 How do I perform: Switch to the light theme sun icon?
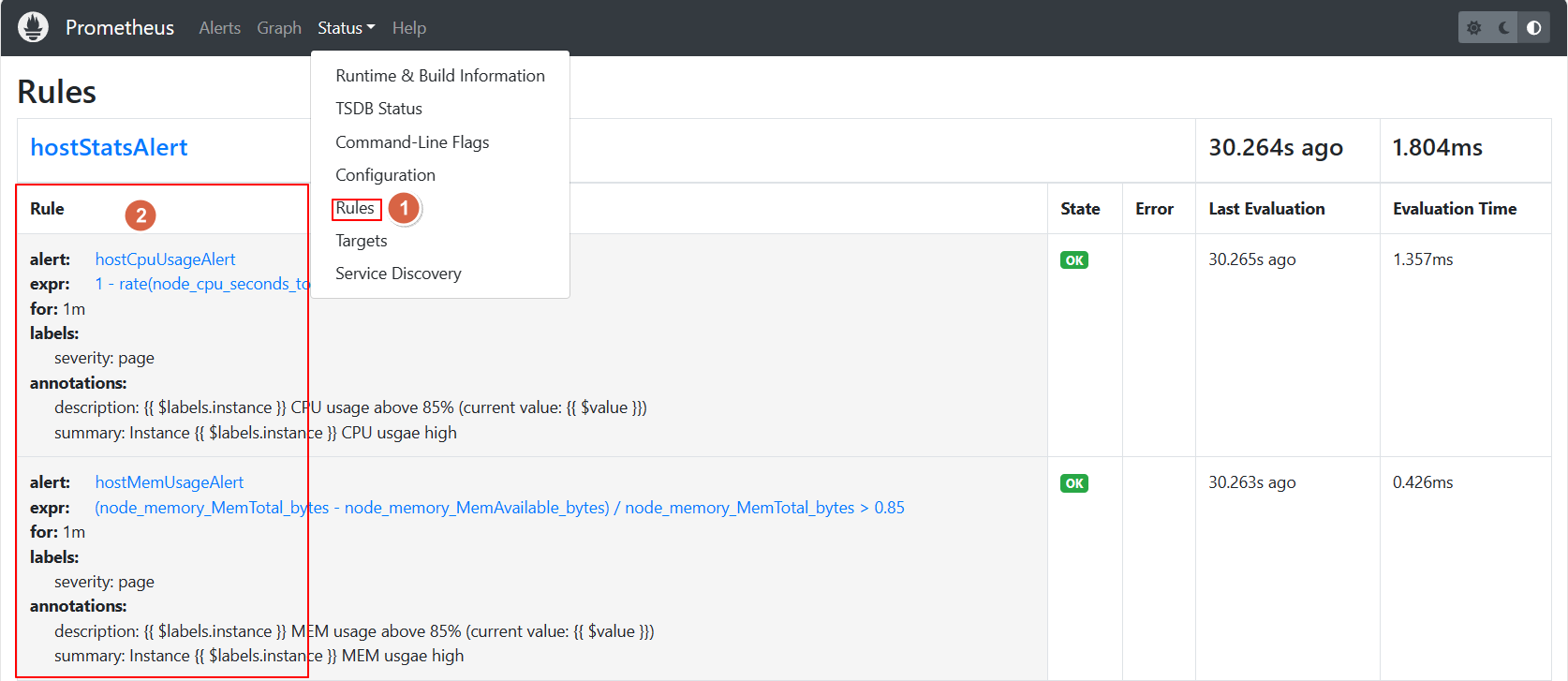[1474, 28]
